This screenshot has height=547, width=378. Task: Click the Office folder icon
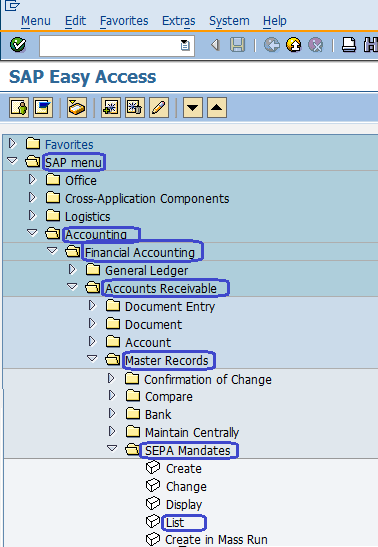pos(53,180)
